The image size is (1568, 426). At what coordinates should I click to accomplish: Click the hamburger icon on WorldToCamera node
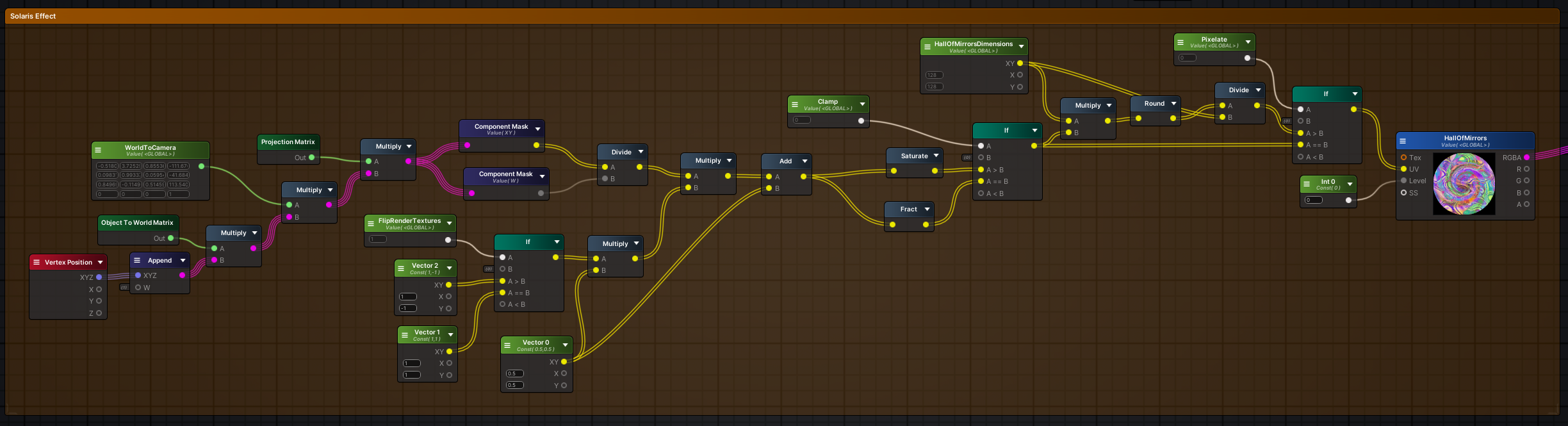pos(98,151)
